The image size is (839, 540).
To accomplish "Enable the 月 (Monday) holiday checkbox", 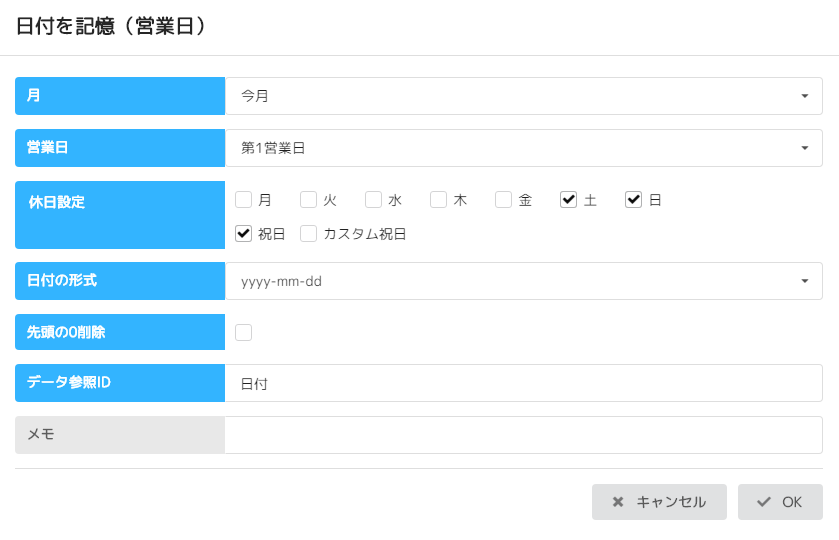I will click(243, 200).
